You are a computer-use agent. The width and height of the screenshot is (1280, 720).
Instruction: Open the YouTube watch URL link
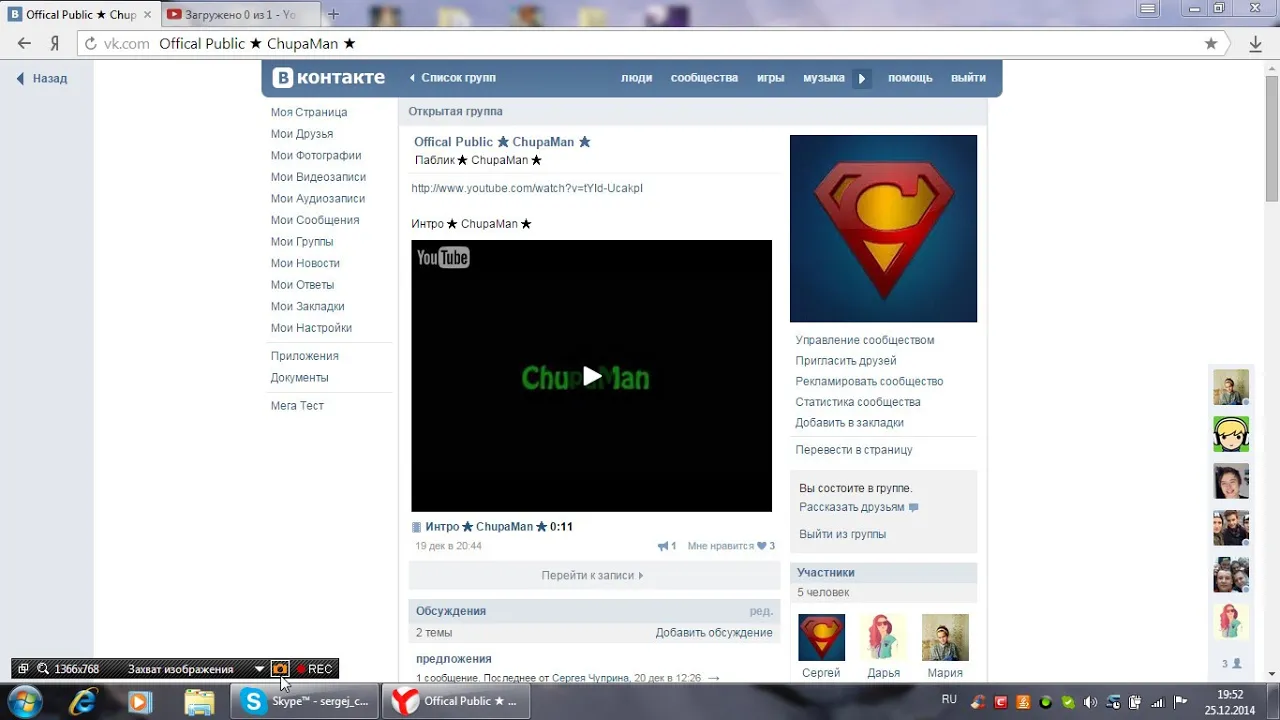(527, 188)
